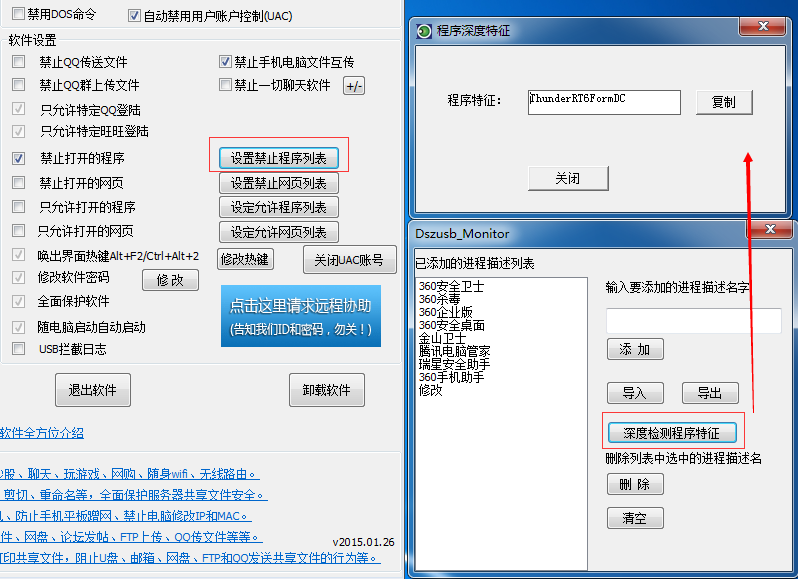Enable 禁止一切聊天软件 checkbox
Viewport: 798px width, 579px height.
(x=225, y=85)
